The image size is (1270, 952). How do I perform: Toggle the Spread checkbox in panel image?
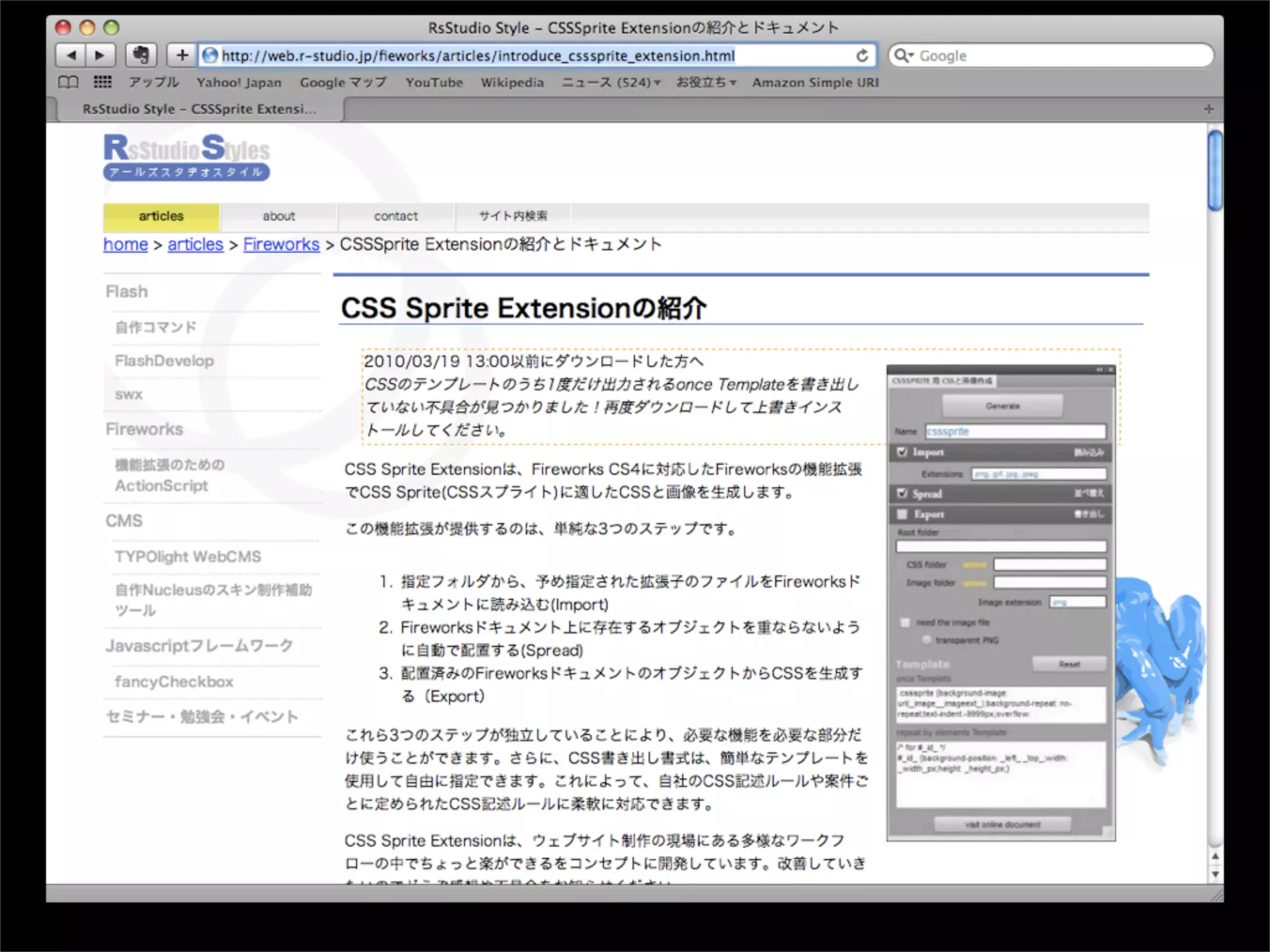click(x=902, y=493)
